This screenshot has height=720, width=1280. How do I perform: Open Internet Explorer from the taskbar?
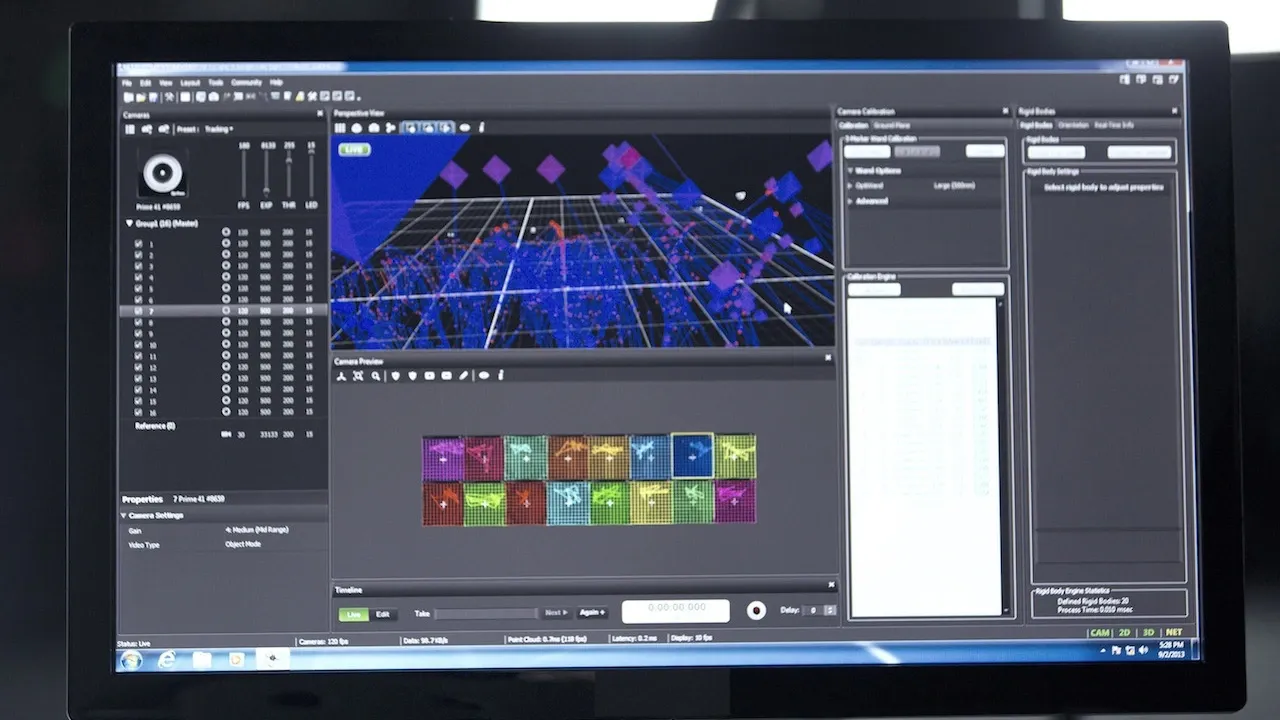coord(167,659)
